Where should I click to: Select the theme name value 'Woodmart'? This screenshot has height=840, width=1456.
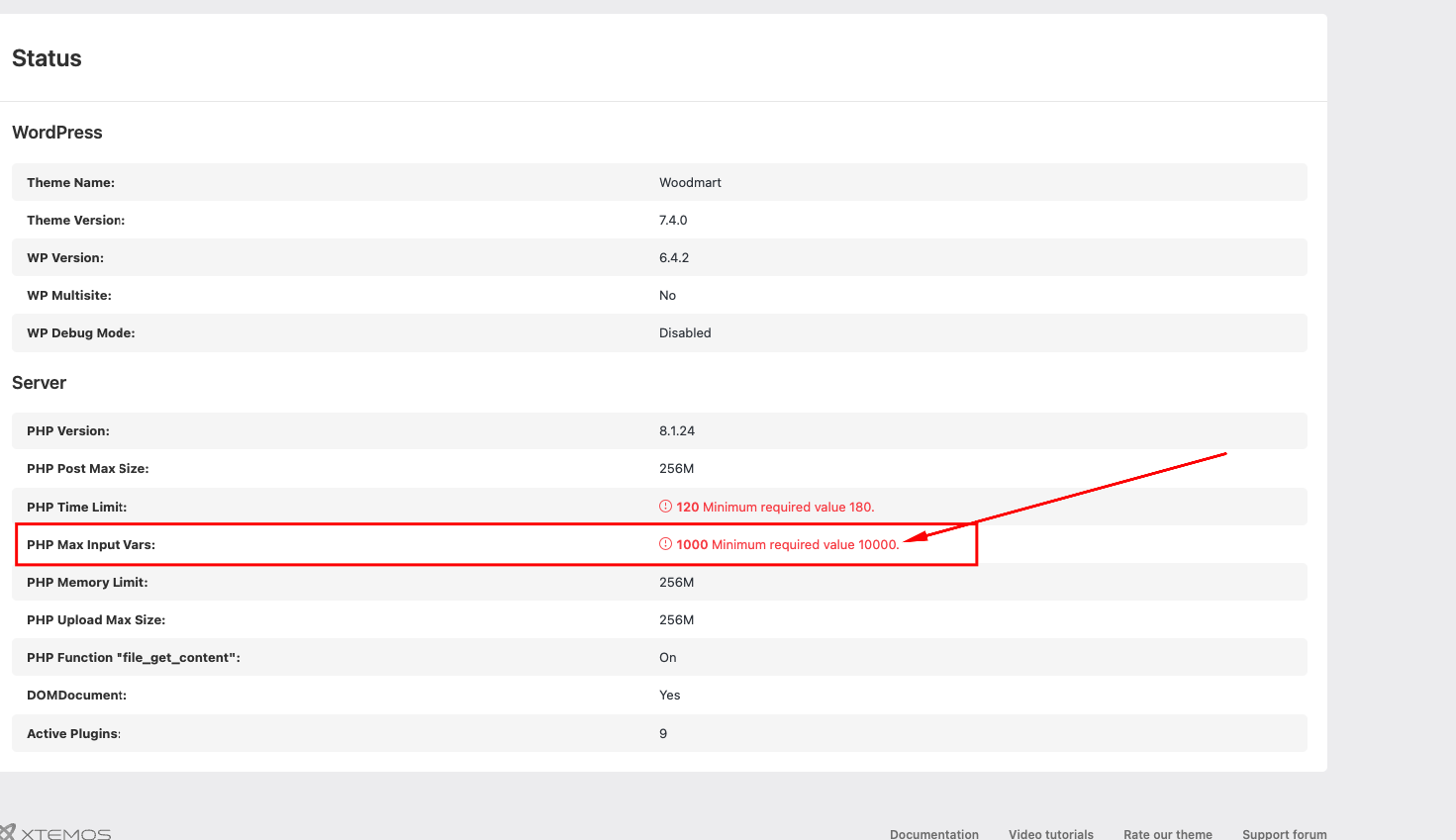coord(691,183)
